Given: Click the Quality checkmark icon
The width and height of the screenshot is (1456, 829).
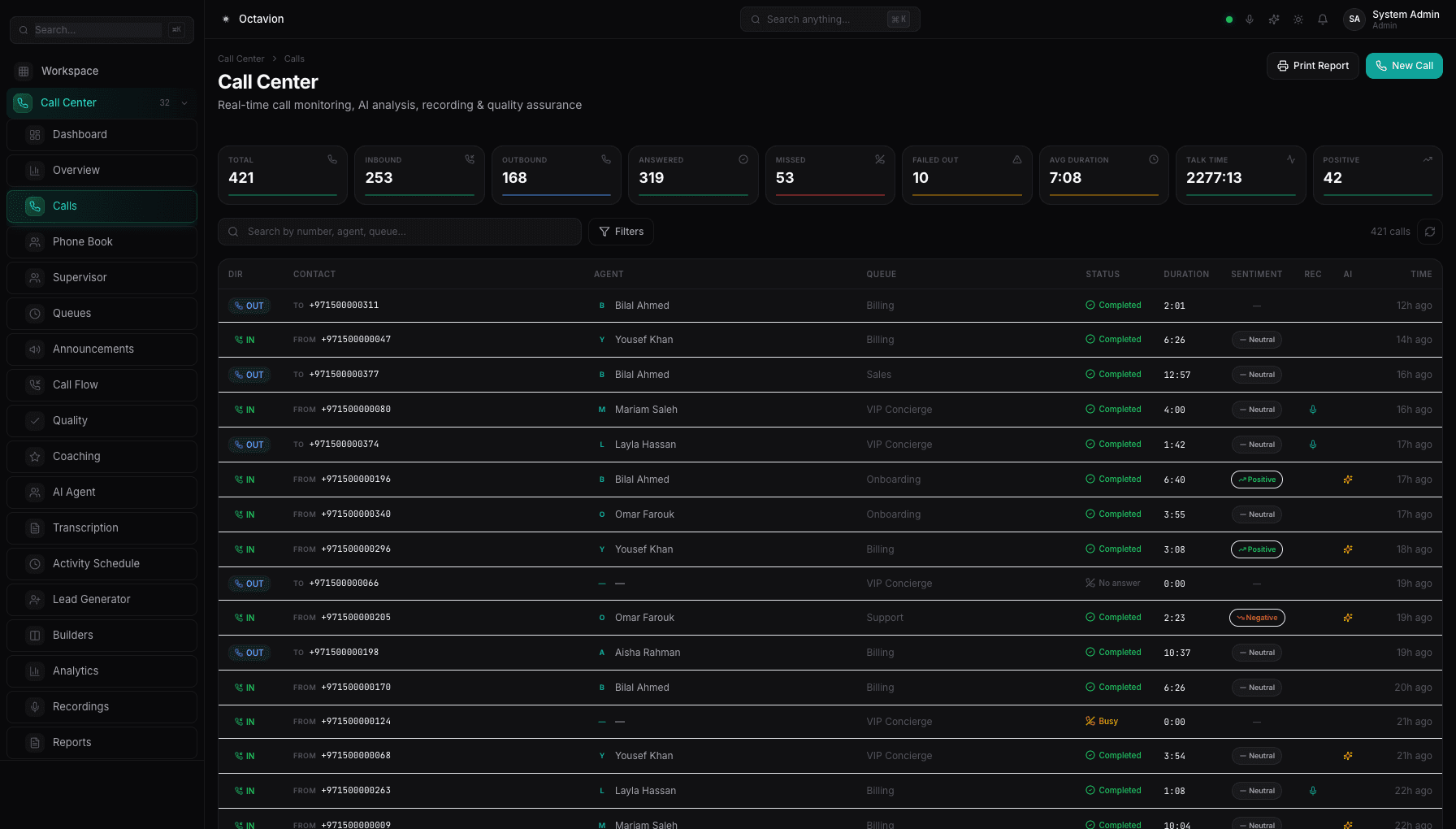Looking at the screenshot, I should 35,421.
